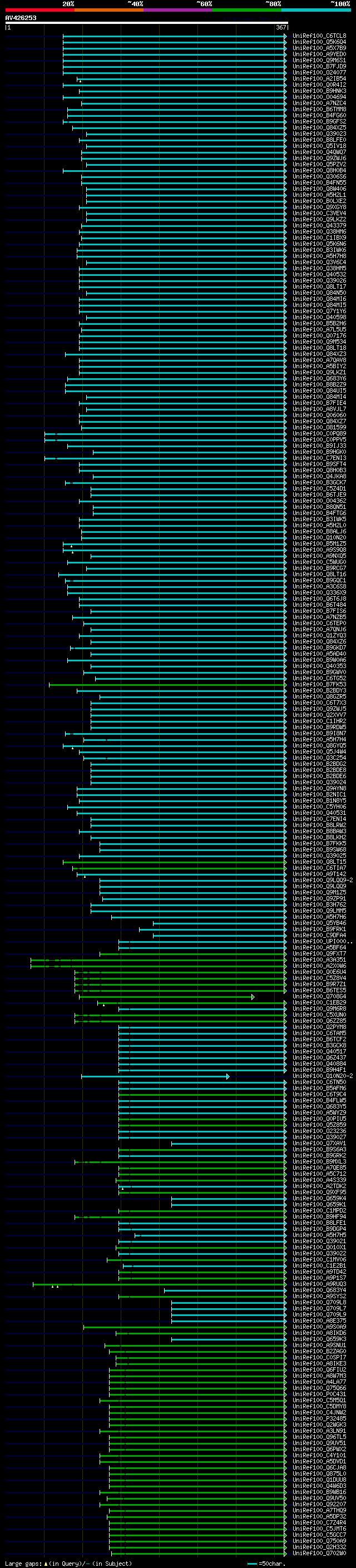356x1568 pixels.
Task: Select the UniRef100_C6TIA7 label
Action: [x=319, y=868]
